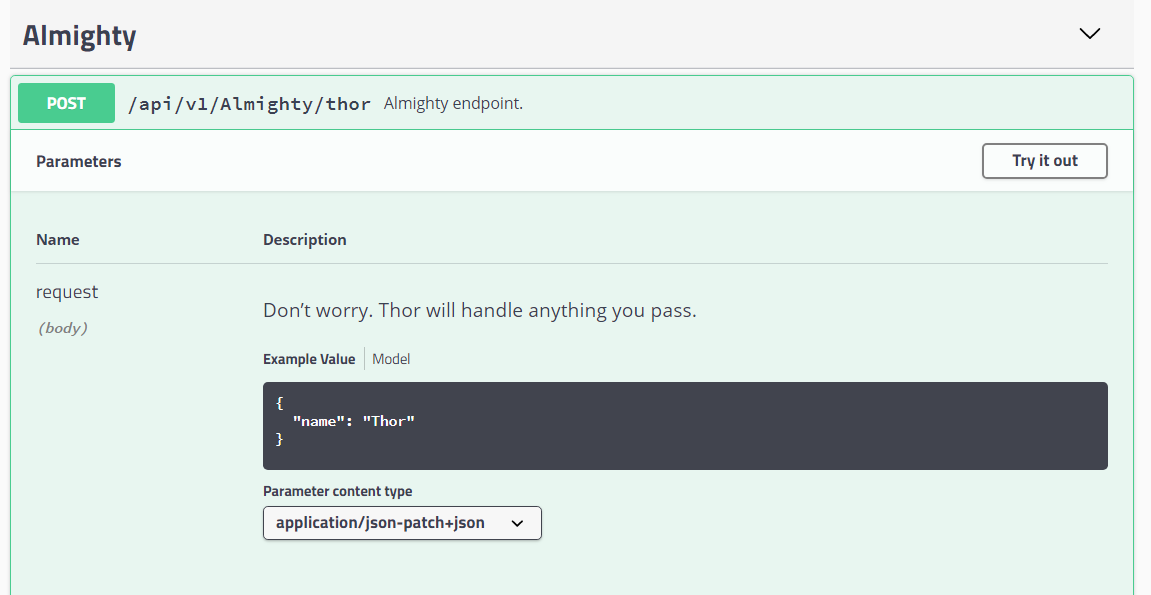Image resolution: width=1151 pixels, height=595 pixels.
Task: Collapse the Almighty section using top-right chevron
Action: coord(1089,33)
